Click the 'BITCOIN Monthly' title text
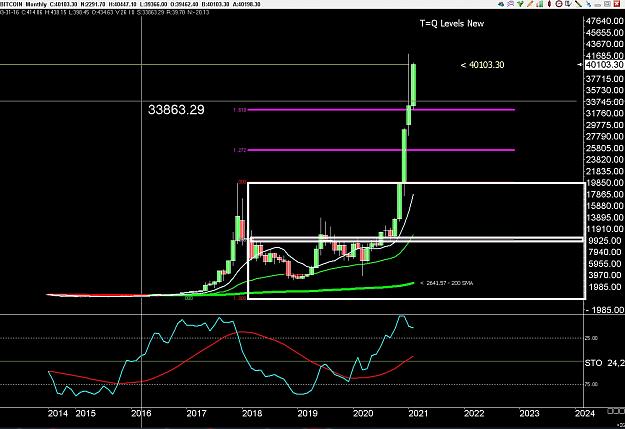 [x=23, y=4]
